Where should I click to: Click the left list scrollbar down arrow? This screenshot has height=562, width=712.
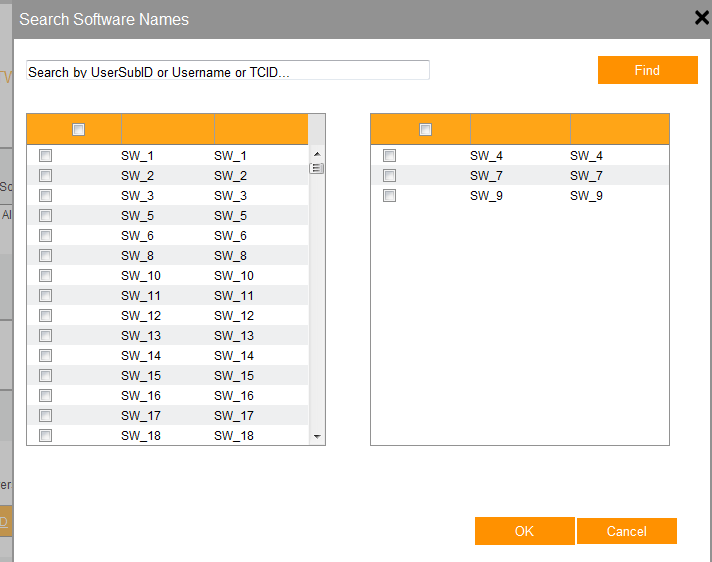[317, 437]
